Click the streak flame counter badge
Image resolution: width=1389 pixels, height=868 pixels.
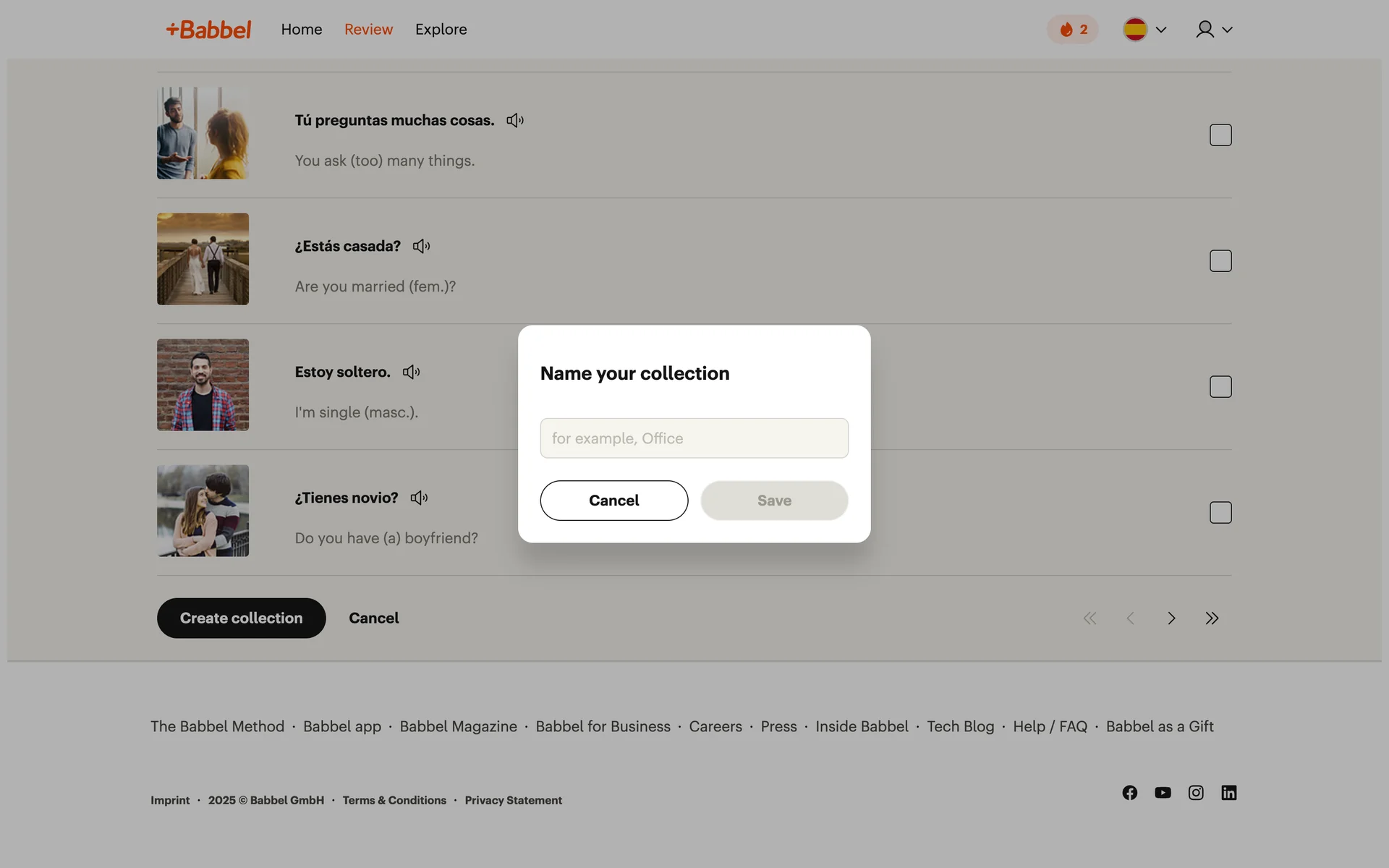click(1072, 30)
